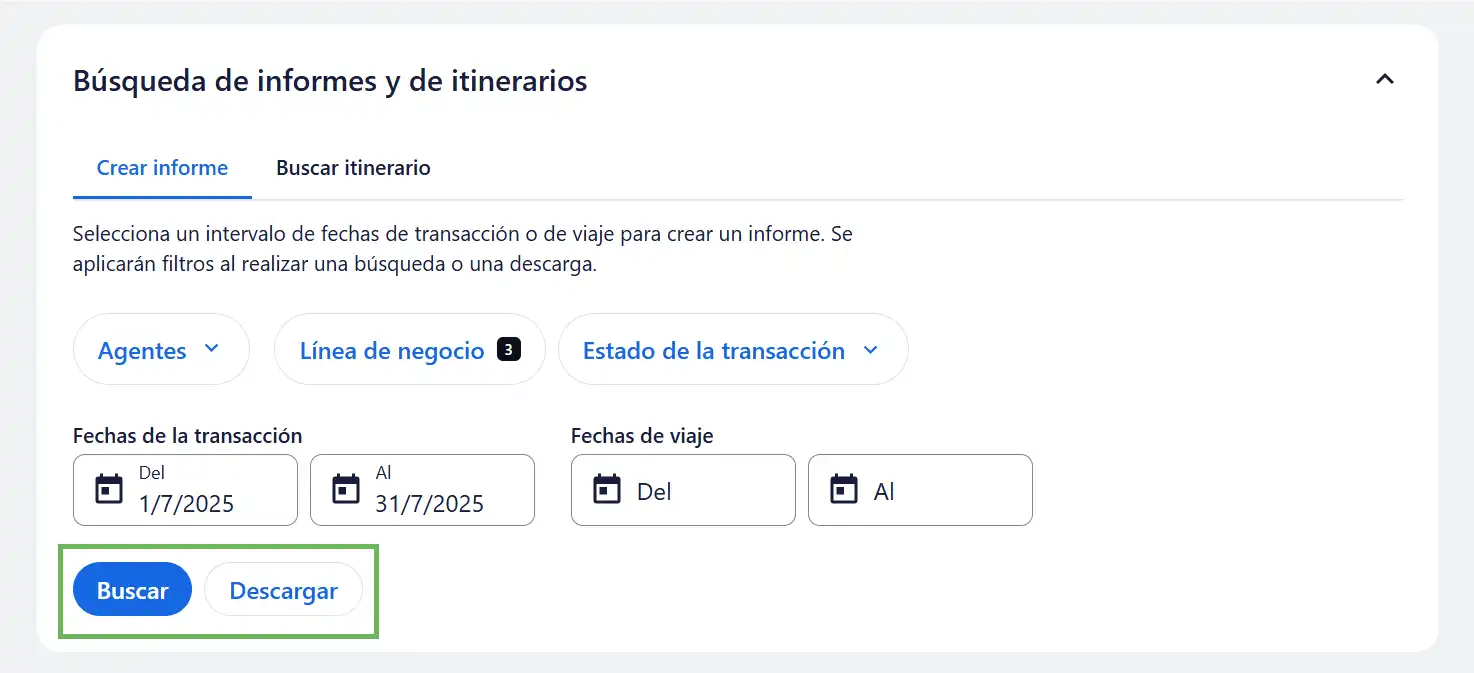The image size is (1474, 673).
Task: Expand the Estado de la transacción dropdown
Action: point(713,351)
